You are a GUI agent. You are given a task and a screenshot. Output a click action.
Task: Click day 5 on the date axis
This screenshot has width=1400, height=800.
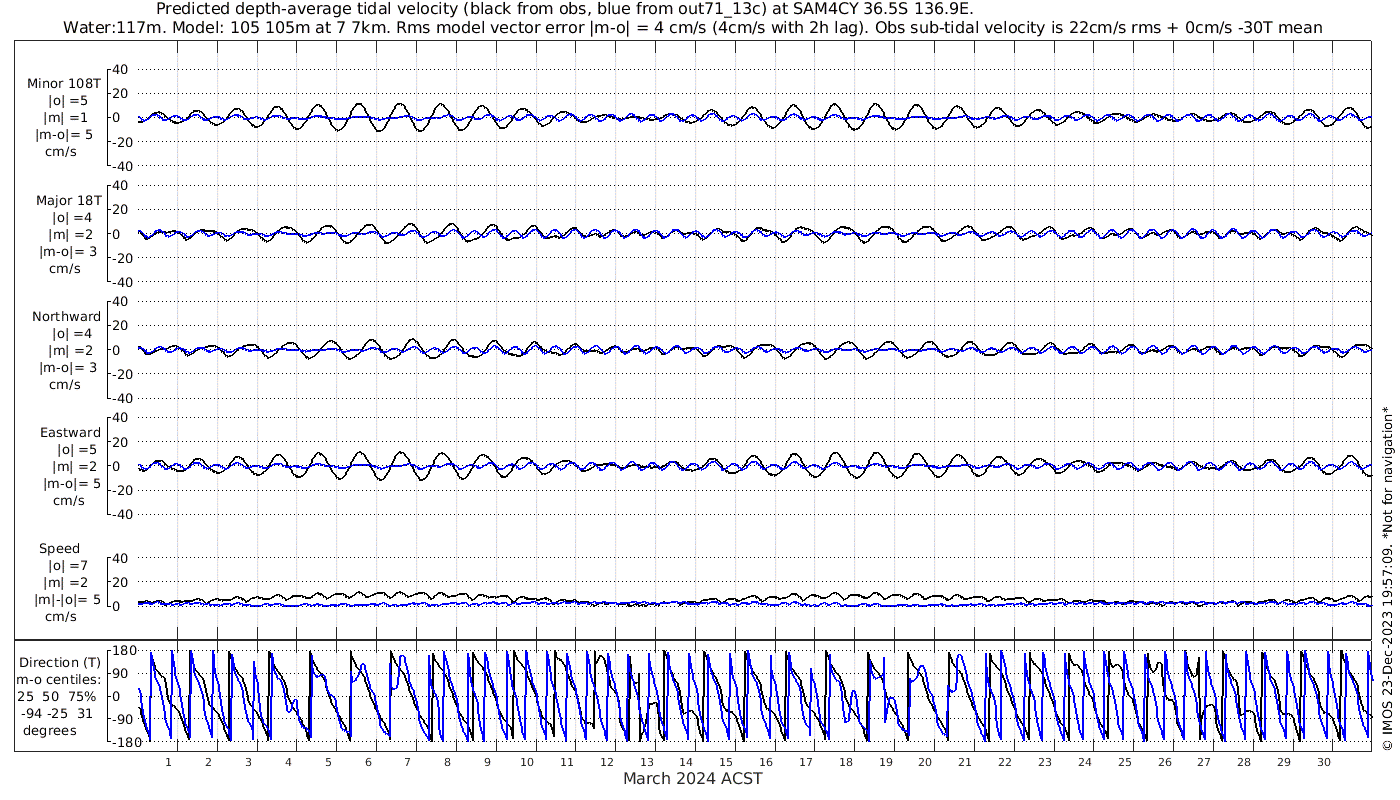click(x=328, y=762)
